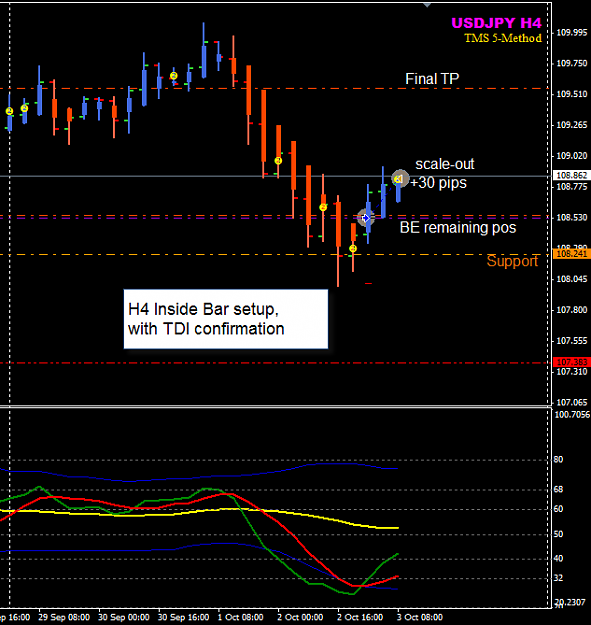Viewport: 591px width, 625px height.
Task: Select the H4 Inside Bar setup text box
Action: 226,319
